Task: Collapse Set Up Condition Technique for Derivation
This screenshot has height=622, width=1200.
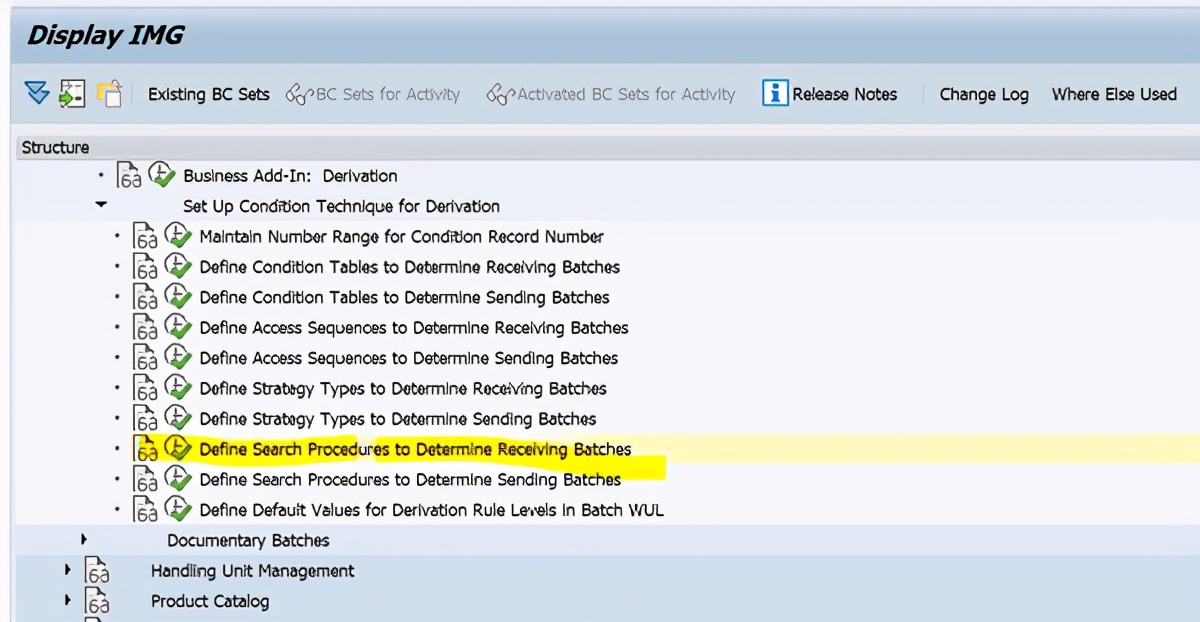Action: [x=99, y=204]
